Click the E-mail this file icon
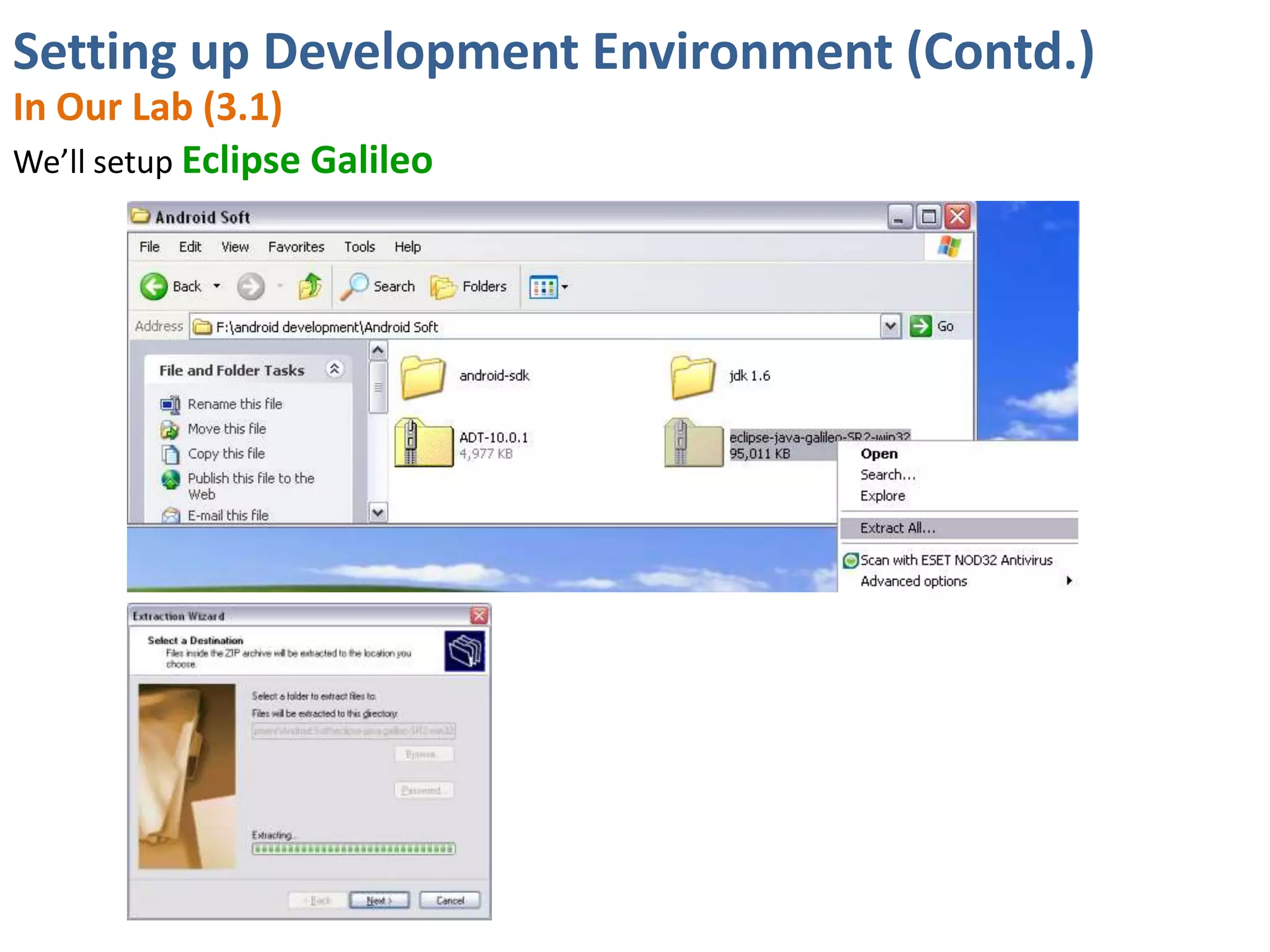 170,515
